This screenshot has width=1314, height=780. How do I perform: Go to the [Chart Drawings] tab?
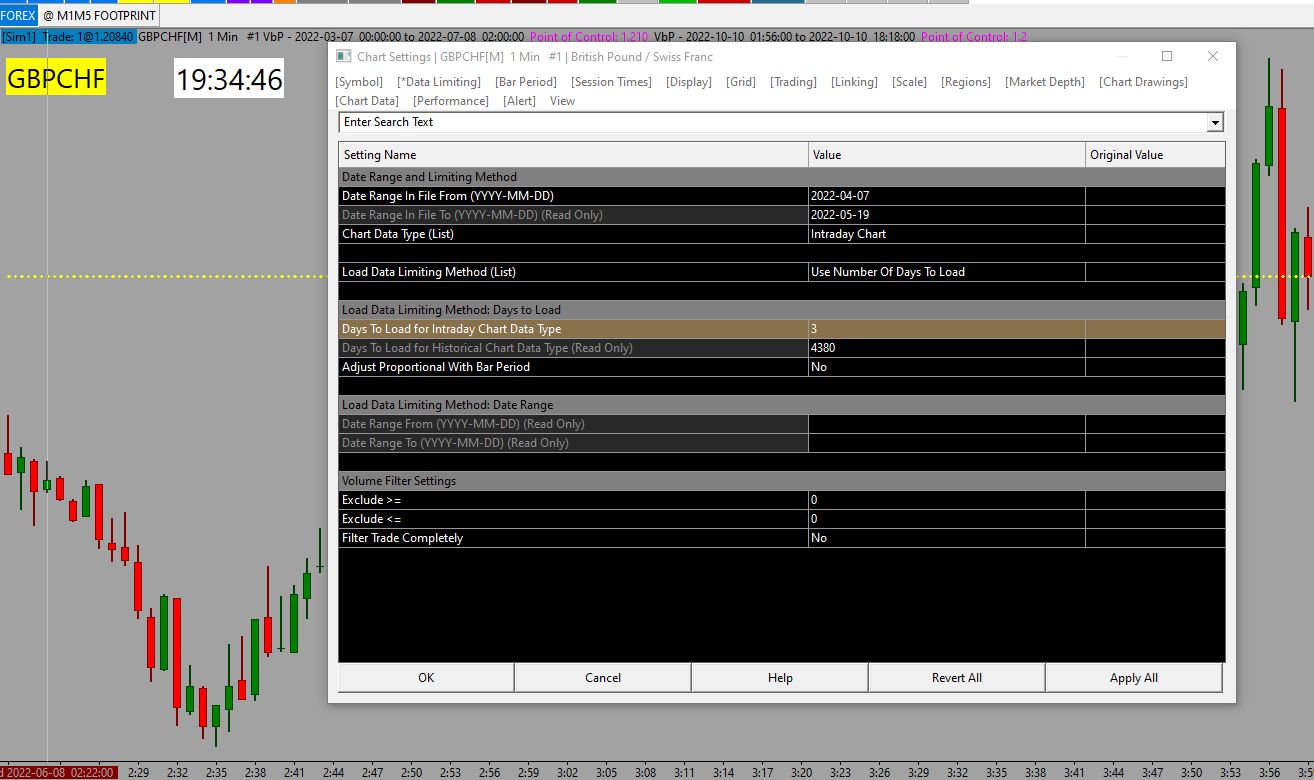click(1143, 82)
